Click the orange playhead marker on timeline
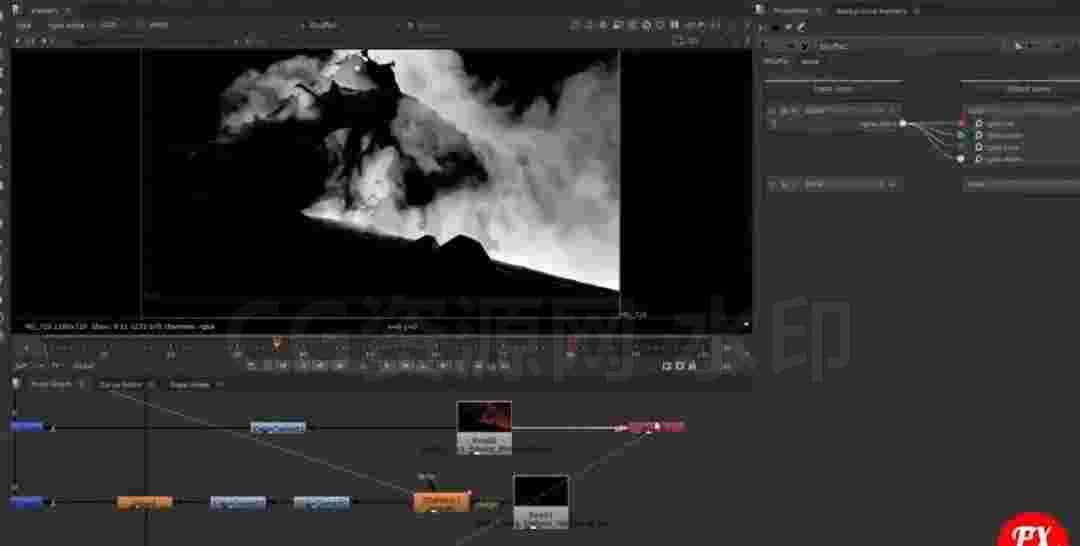The width and height of the screenshot is (1080, 546). (x=277, y=342)
